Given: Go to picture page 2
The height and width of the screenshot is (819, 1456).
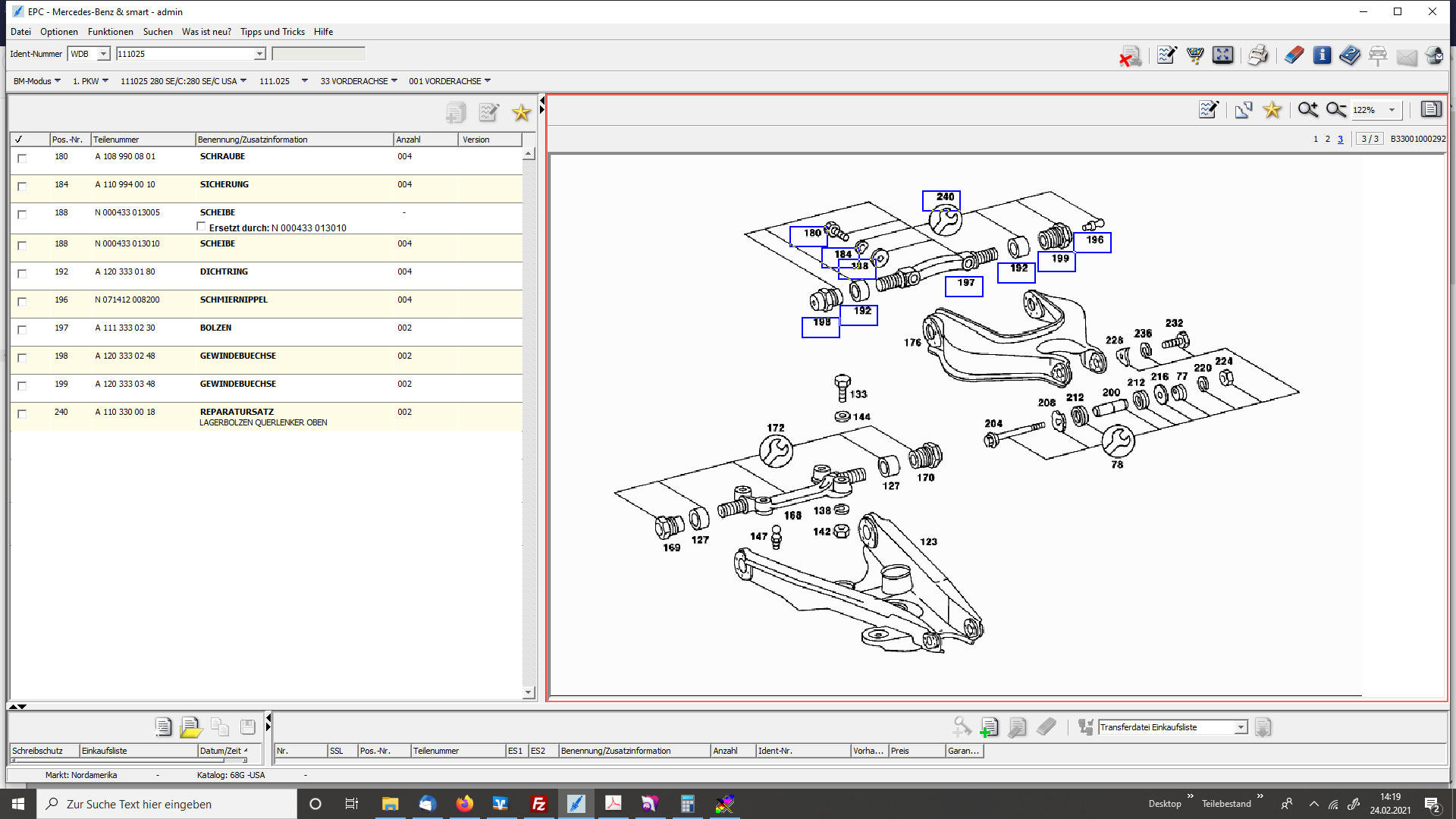Looking at the screenshot, I should [x=1327, y=140].
